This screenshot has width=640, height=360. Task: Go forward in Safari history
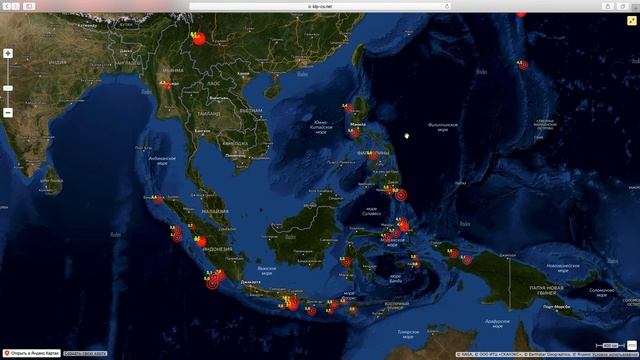click(x=16, y=6)
